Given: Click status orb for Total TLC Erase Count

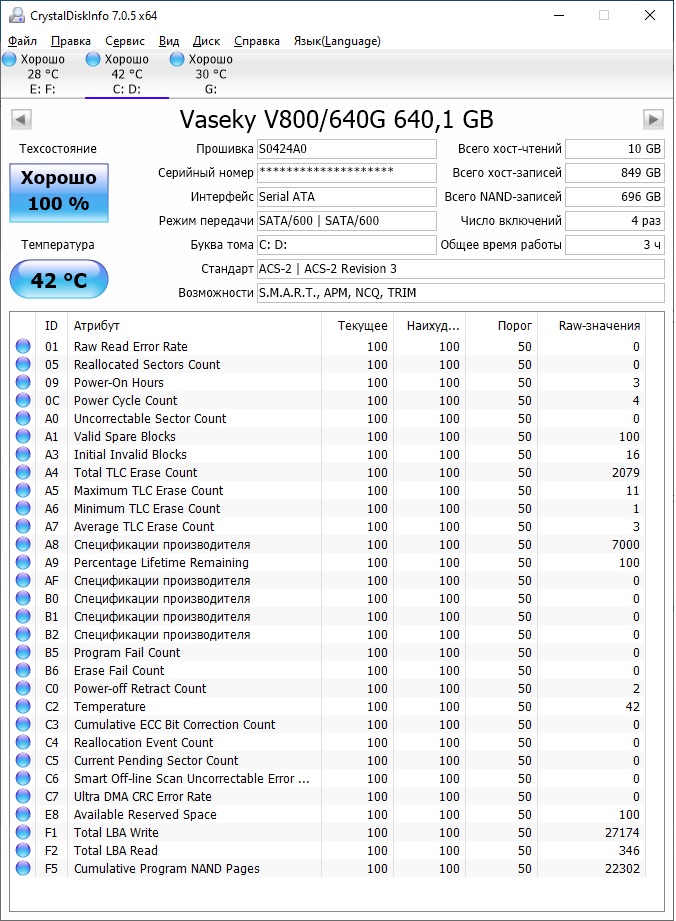Looking at the screenshot, I should click(23, 472).
